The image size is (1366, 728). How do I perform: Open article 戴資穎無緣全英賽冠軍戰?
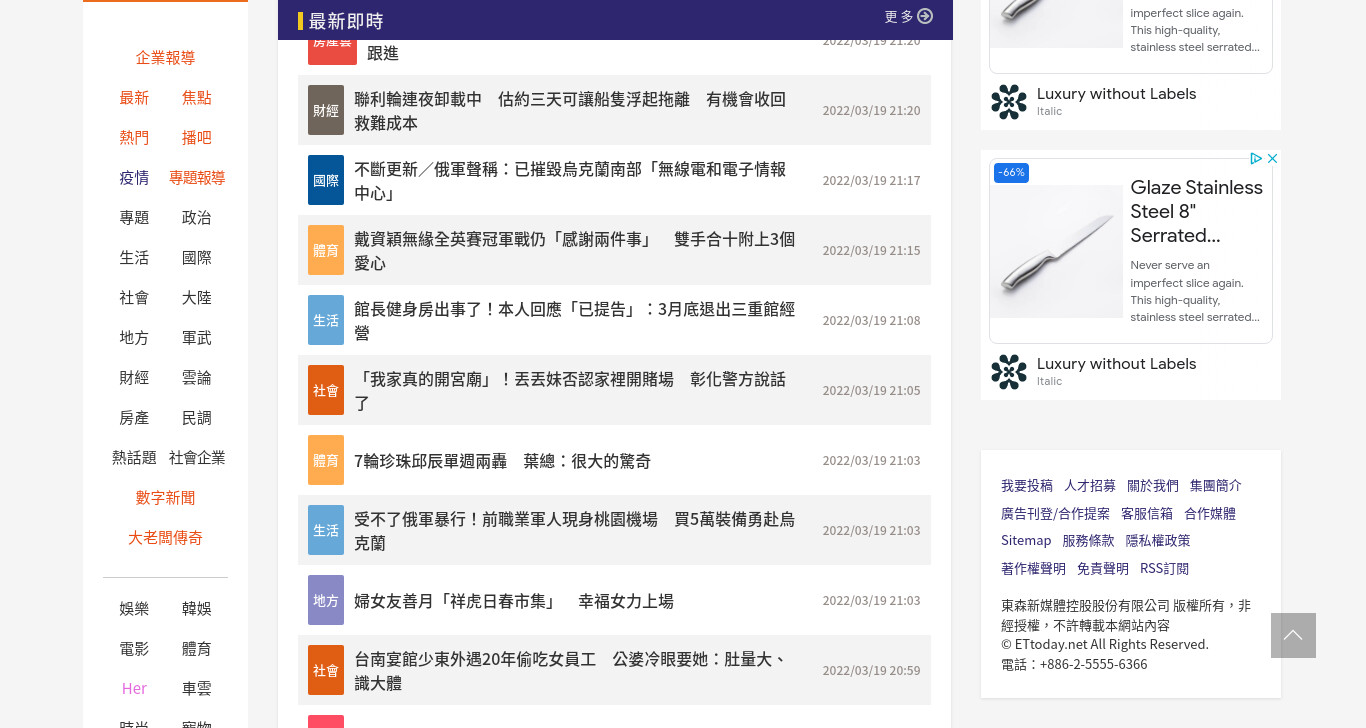[575, 251]
